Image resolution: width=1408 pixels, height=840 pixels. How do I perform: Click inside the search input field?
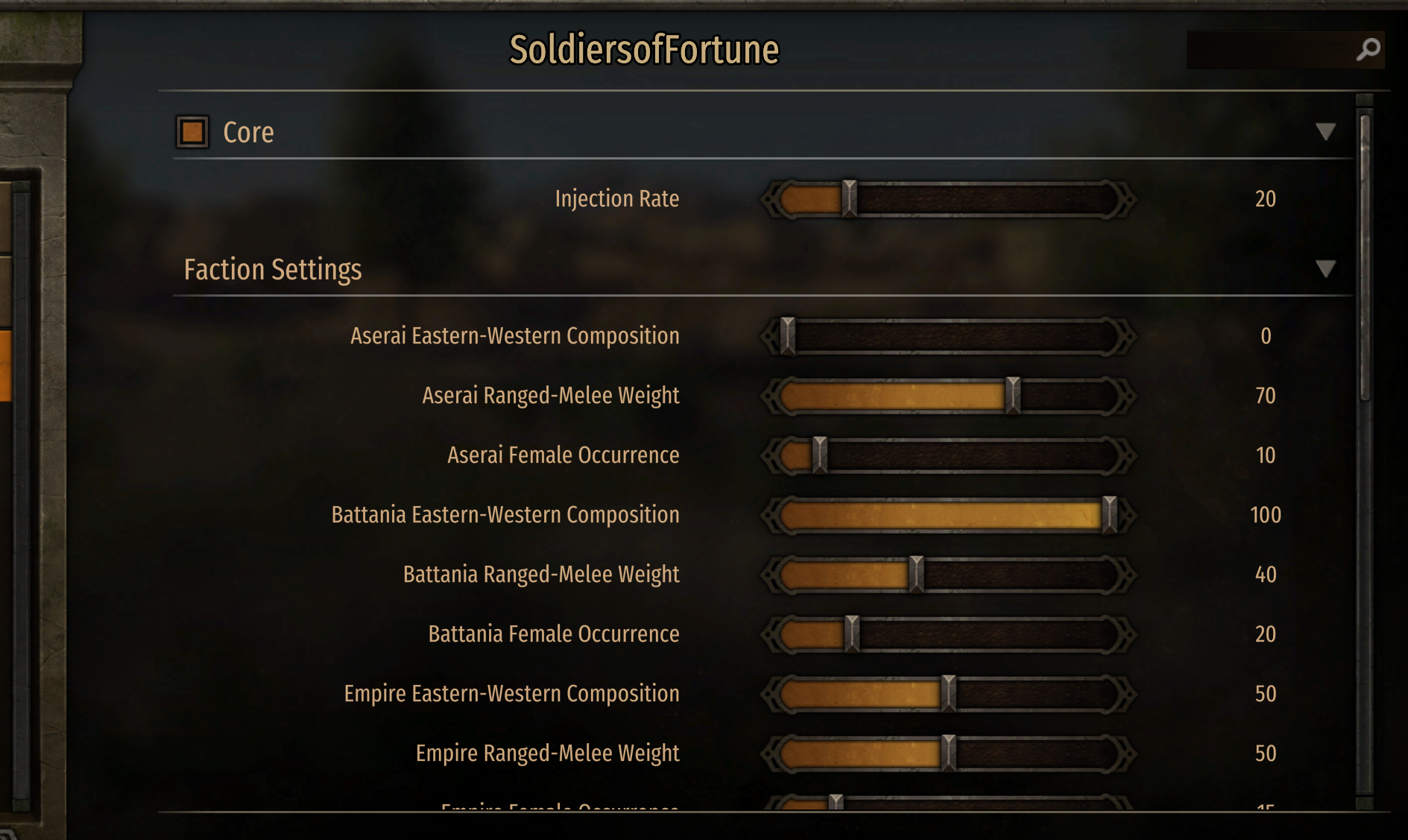click(1269, 50)
